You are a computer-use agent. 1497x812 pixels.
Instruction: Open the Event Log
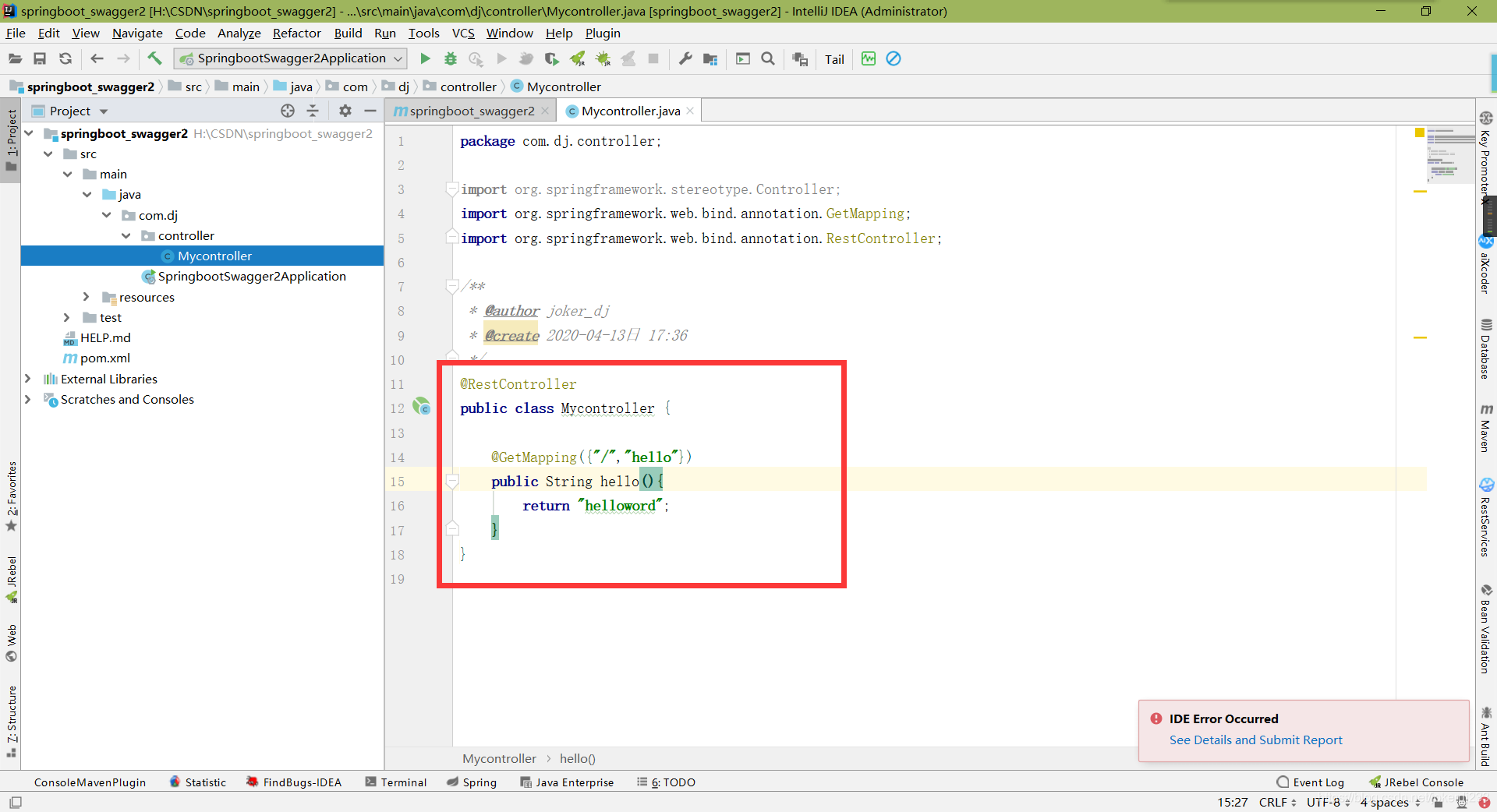coord(1311,782)
